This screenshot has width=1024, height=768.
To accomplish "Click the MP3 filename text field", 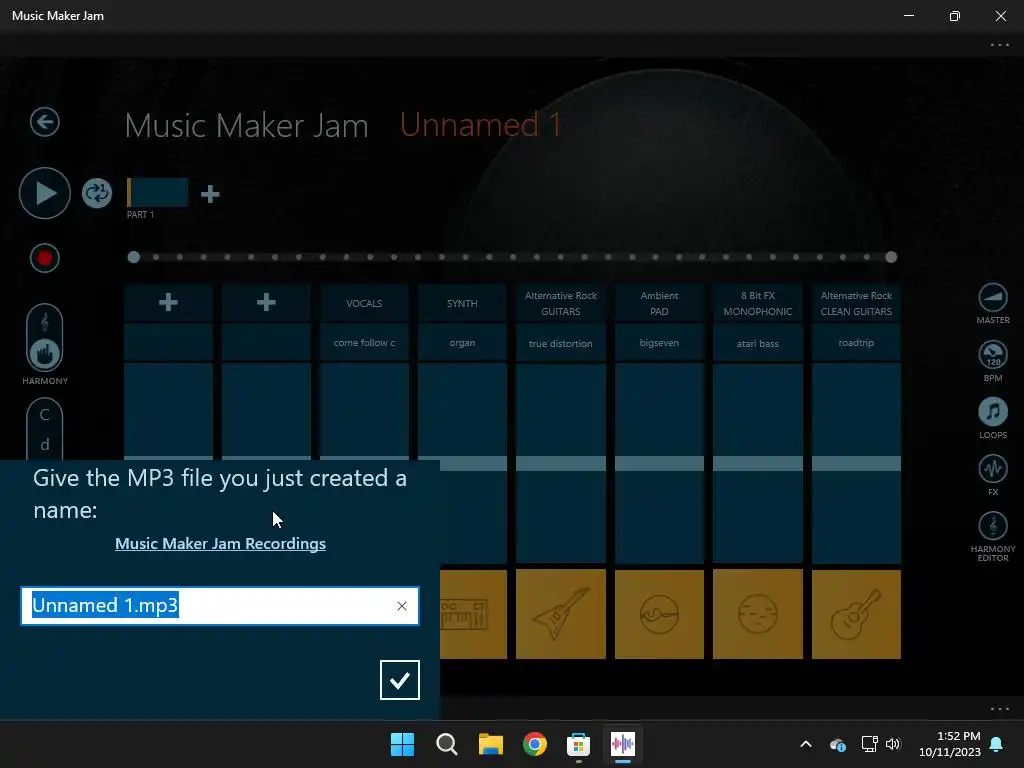I will pyautogui.click(x=220, y=606).
